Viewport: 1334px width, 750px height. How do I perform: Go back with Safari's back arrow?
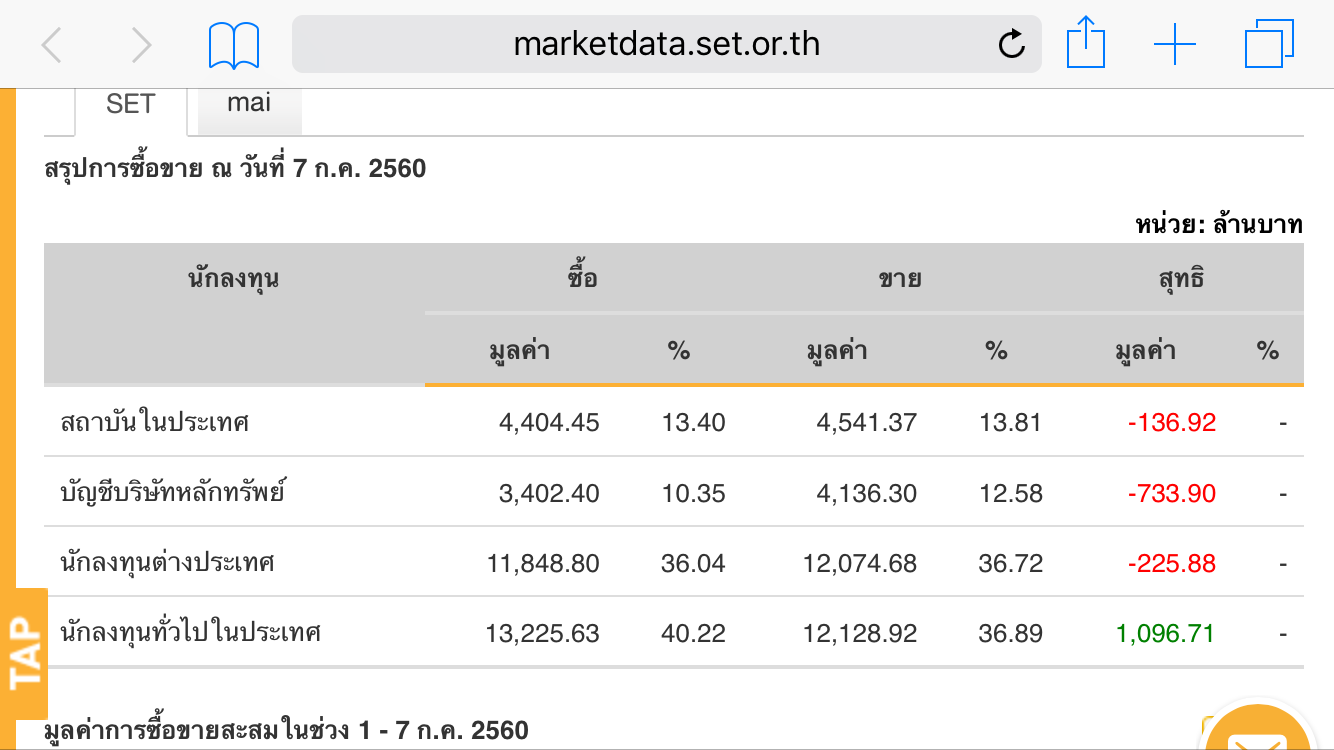(x=52, y=45)
